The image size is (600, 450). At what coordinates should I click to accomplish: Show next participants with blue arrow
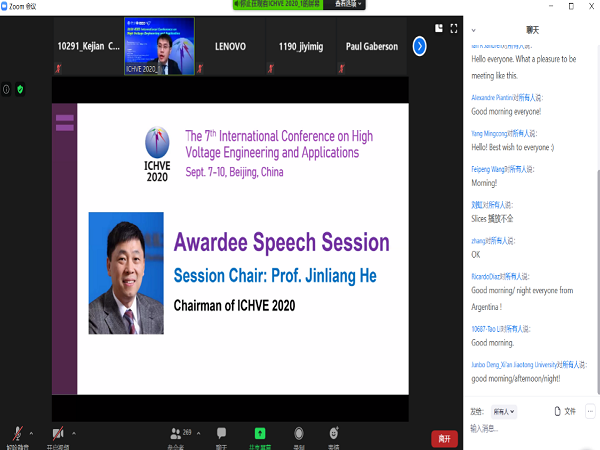pos(420,46)
